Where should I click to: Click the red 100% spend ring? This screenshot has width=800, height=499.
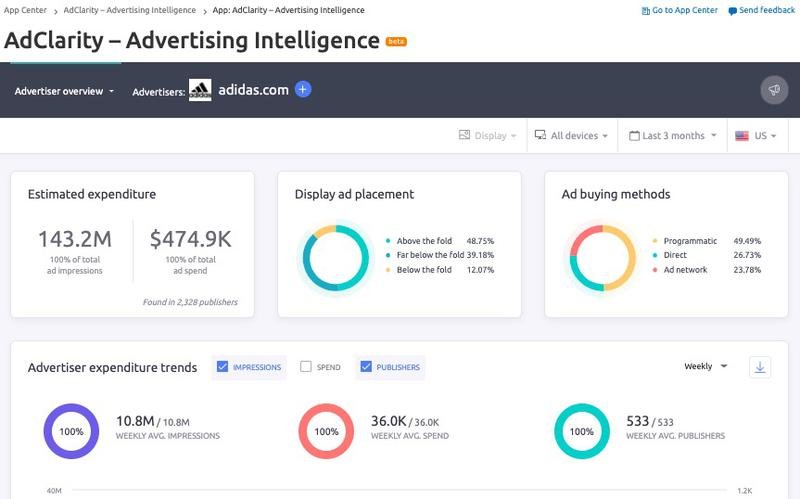326,431
